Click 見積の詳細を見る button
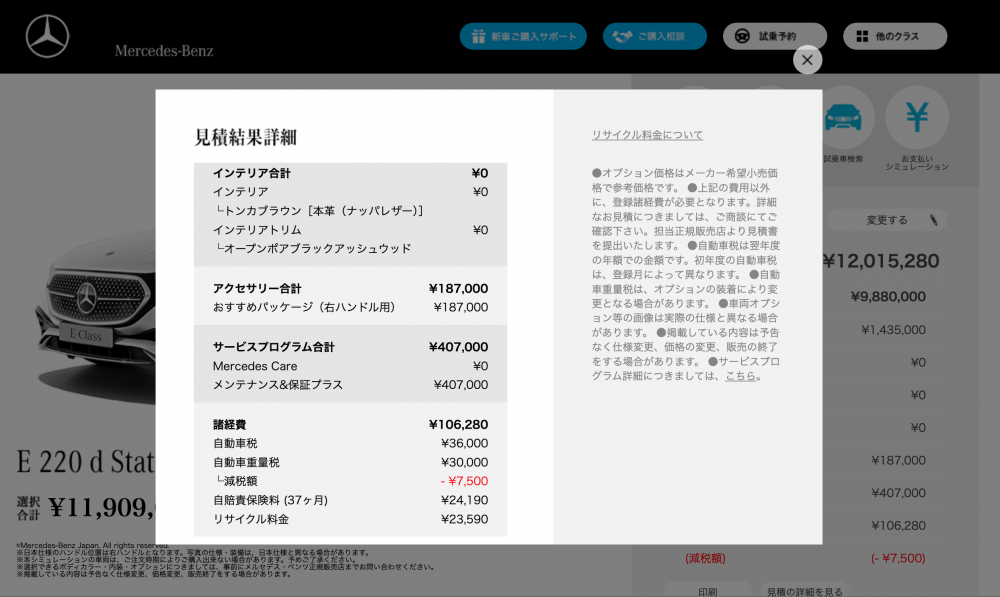Image resolution: width=1000 pixels, height=597 pixels. 804,591
